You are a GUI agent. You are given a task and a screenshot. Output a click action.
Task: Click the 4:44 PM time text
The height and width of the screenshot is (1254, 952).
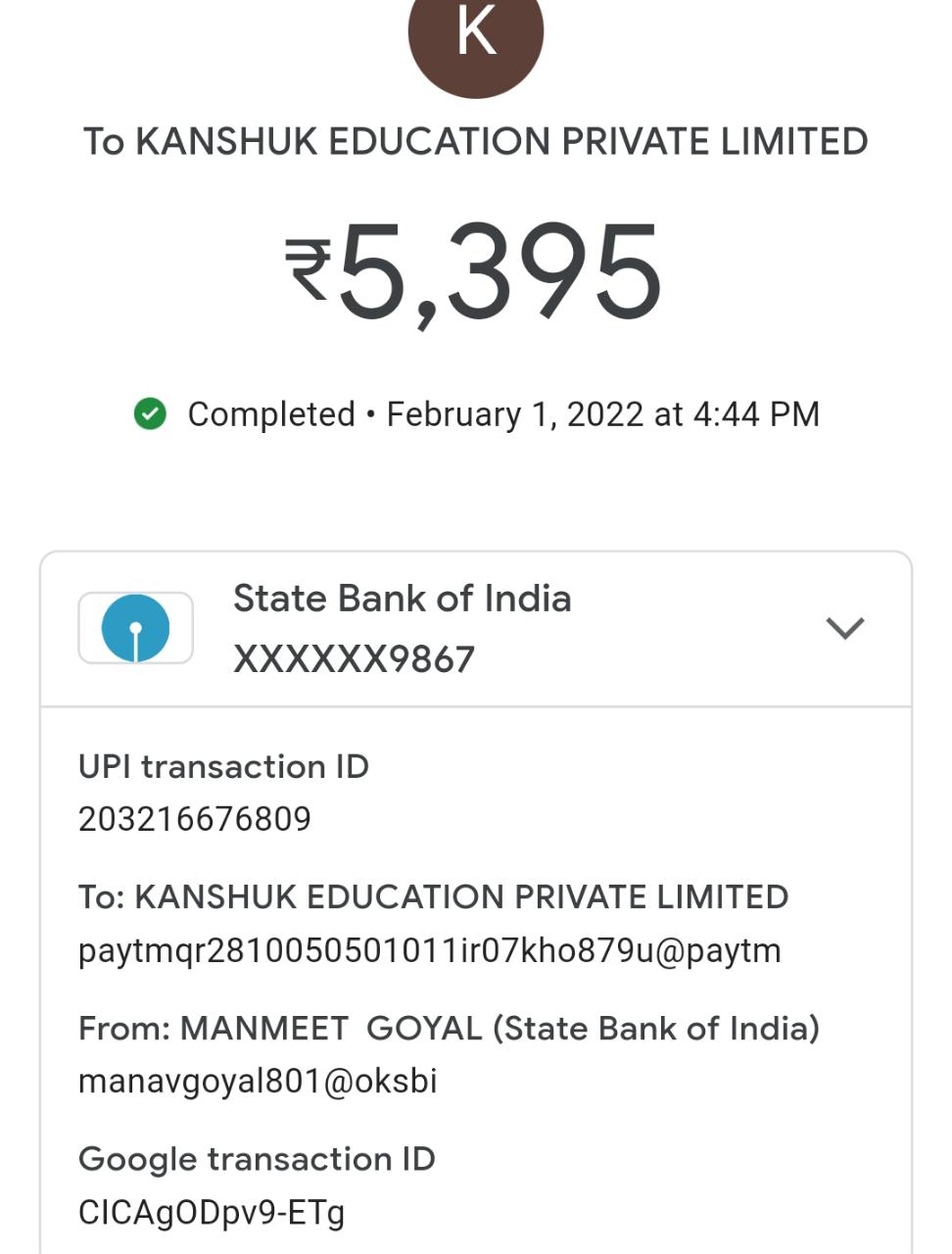[756, 414]
